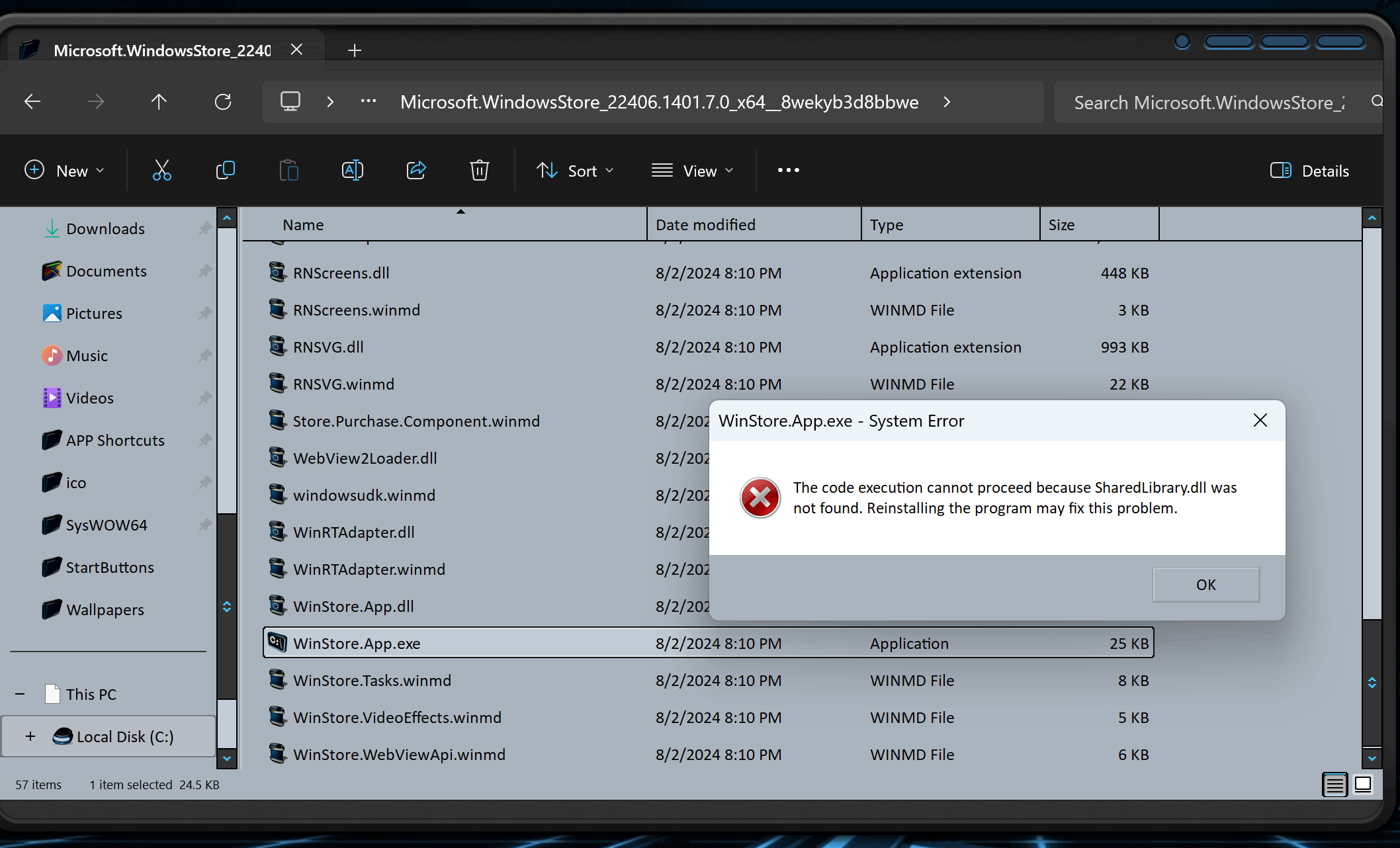Click the Delete trash icon

click(479, 171)
